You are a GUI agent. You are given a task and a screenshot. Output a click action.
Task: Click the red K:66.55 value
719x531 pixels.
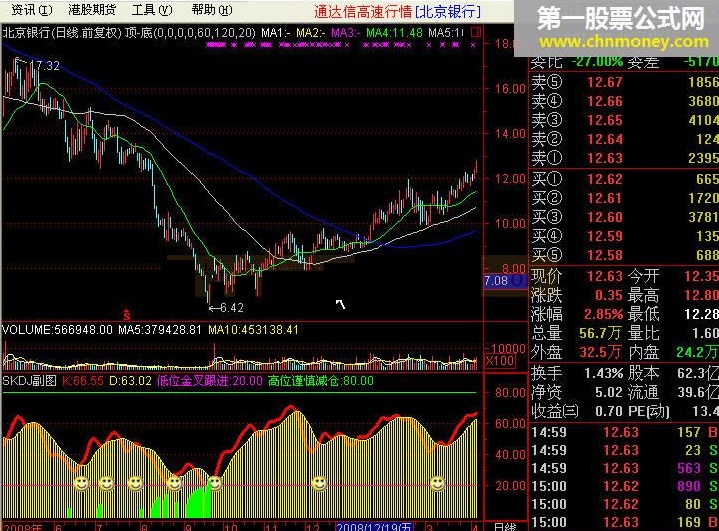[x=83, y=381]
